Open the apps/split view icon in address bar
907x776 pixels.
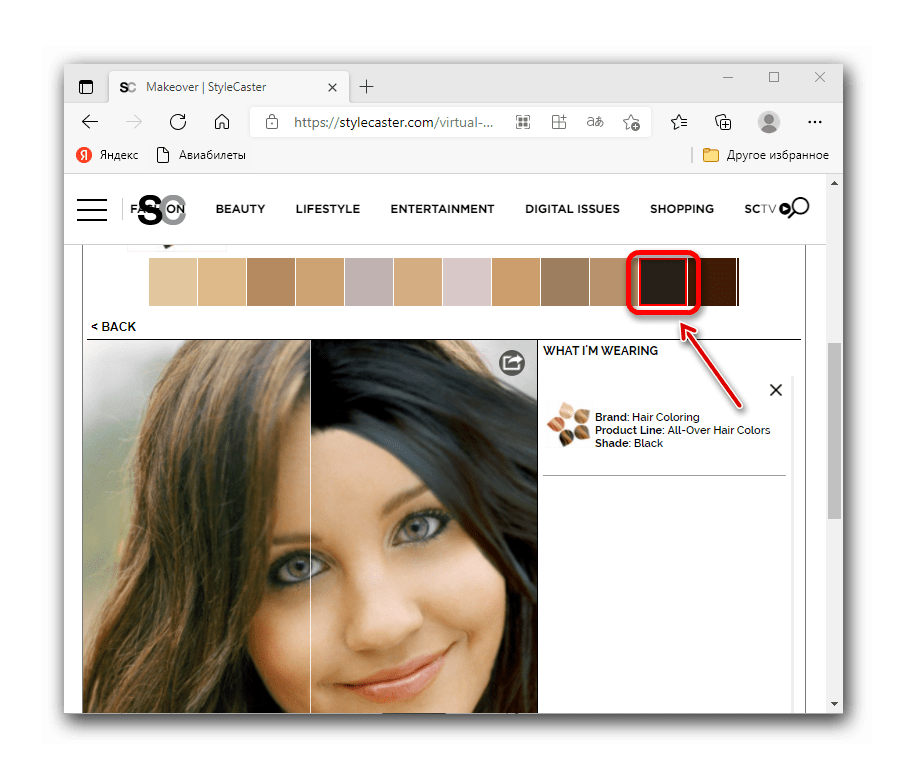pyautogui.click(x=559, y=122)
